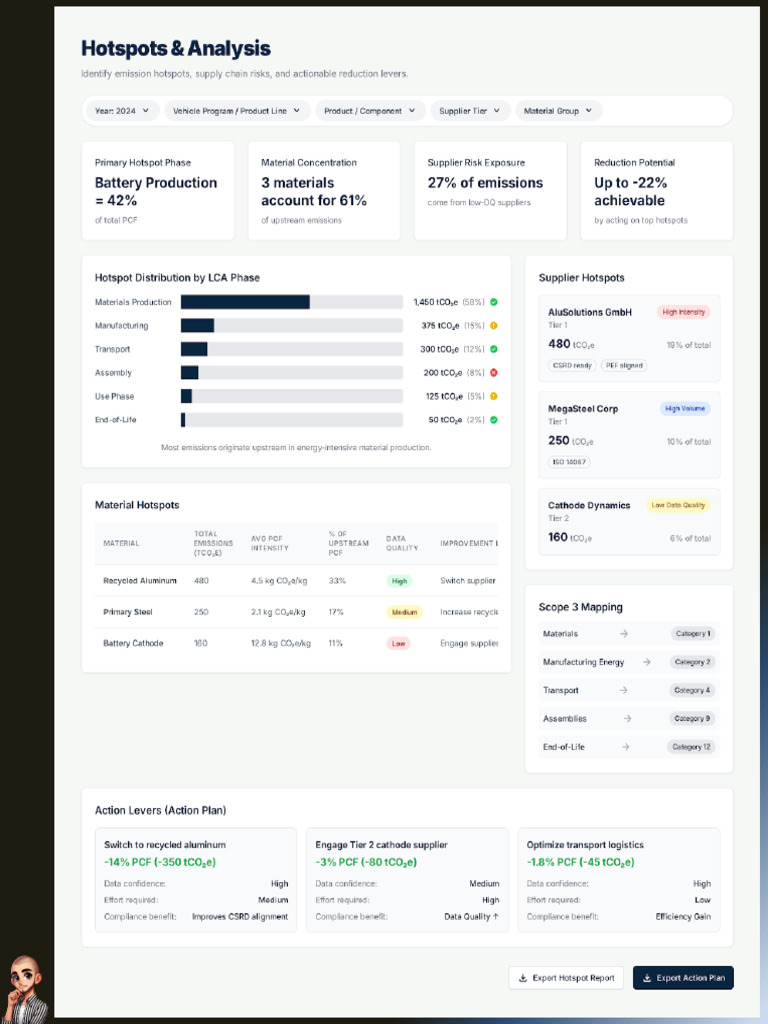Viewport: 768px width, 1024px height.
Task: Click arrow icon next to Manufacturing Energy
Action: point(646,662)
